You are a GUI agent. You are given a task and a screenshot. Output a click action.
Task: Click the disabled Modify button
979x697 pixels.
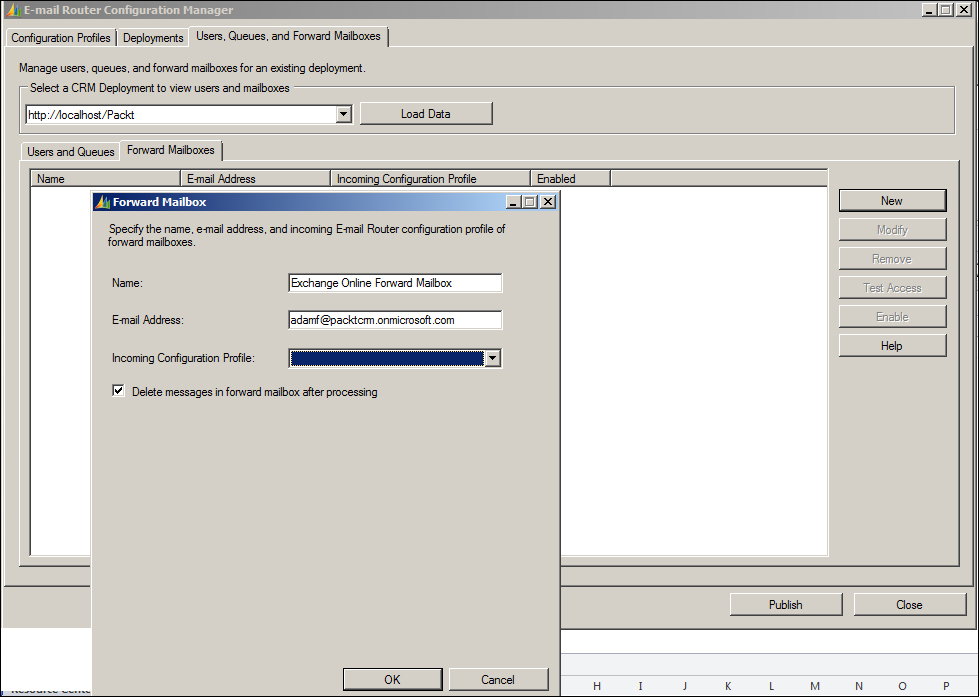pyautogui.click(x=892, y=230)
